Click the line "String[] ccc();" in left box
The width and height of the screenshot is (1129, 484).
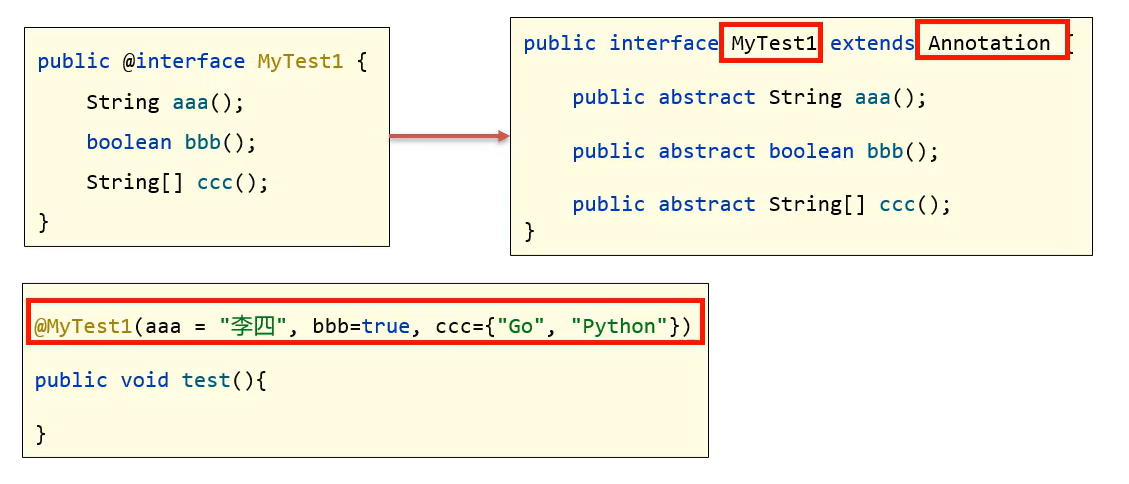coord(177,182)
